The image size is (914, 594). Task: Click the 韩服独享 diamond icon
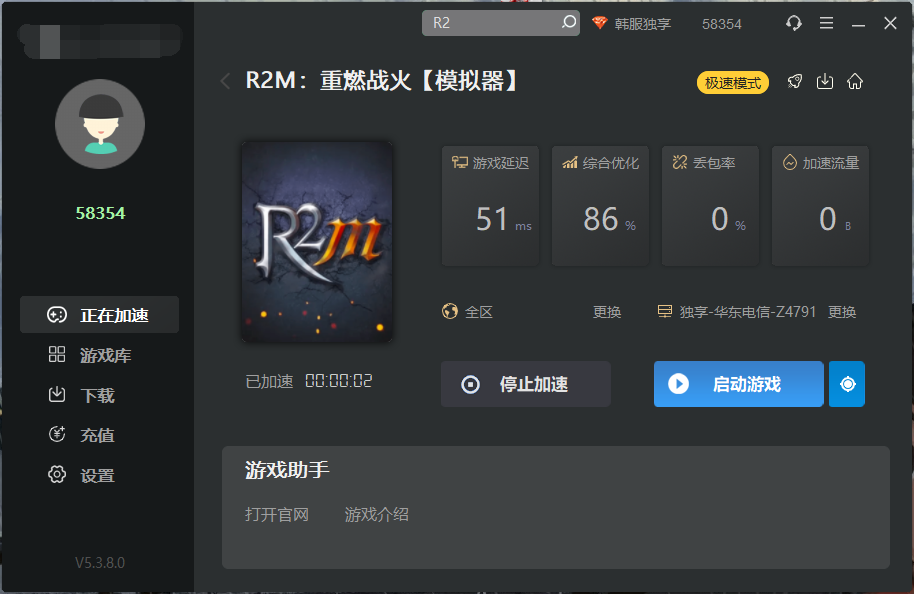[599, 23]
